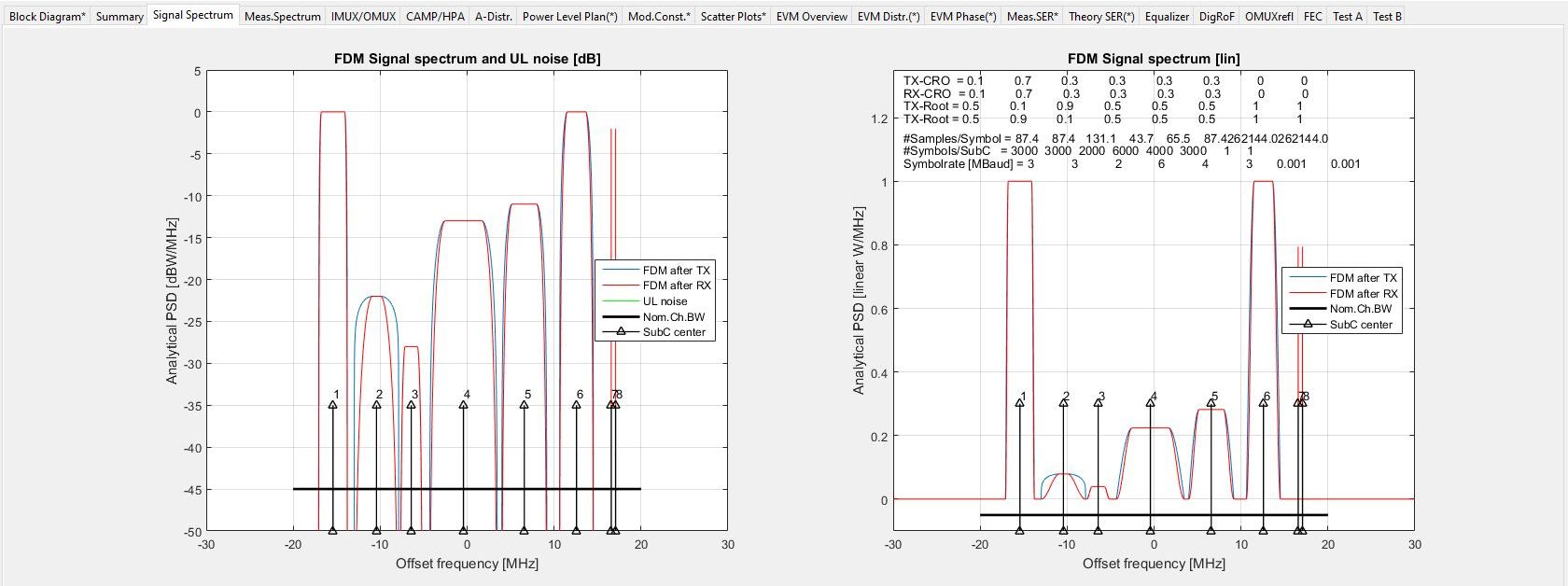1568x586 pixels.
Task: Open the Block Diagram* tab
Action: (48, 17)
